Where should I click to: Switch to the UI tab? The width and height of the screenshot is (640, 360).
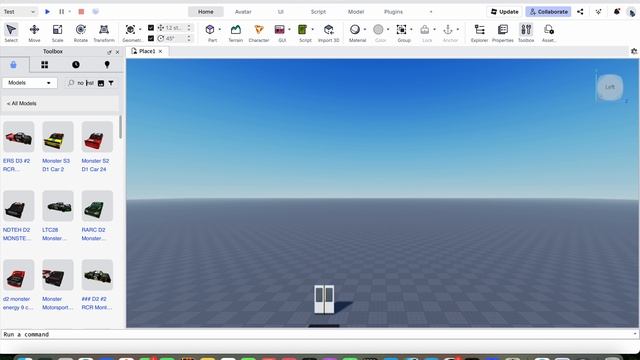(281, 12)
